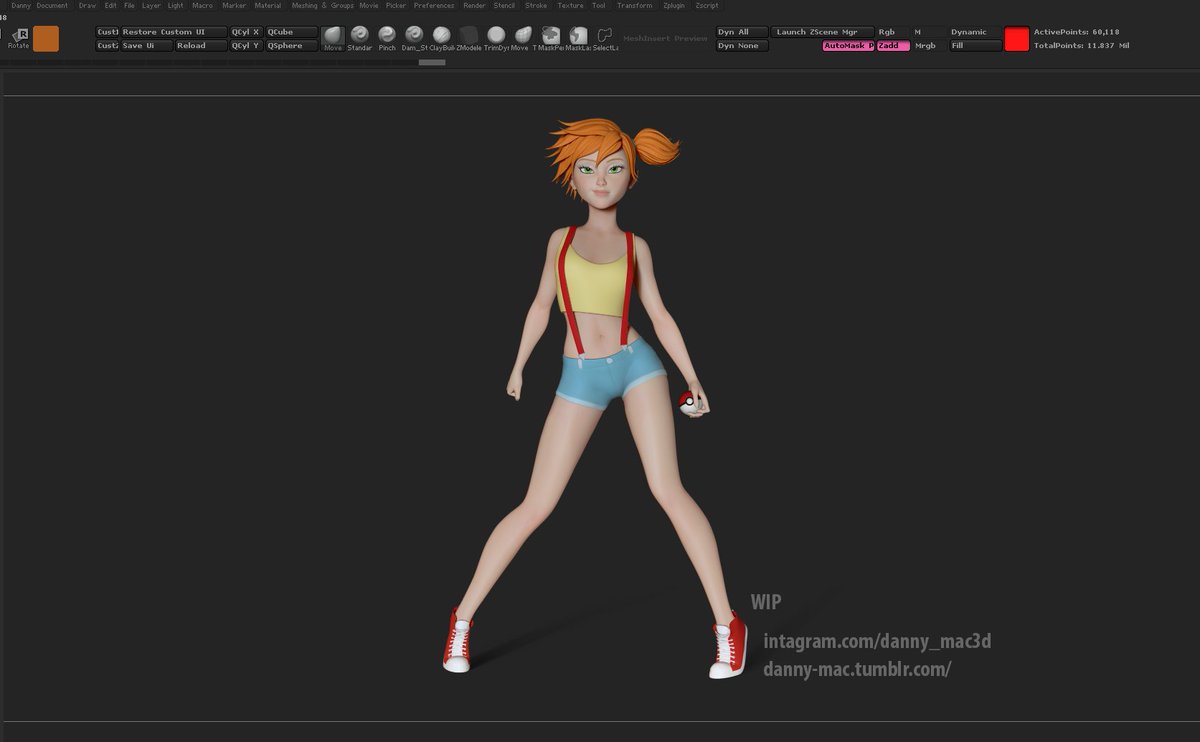Open the Material menu

click(x=268, y=6)
